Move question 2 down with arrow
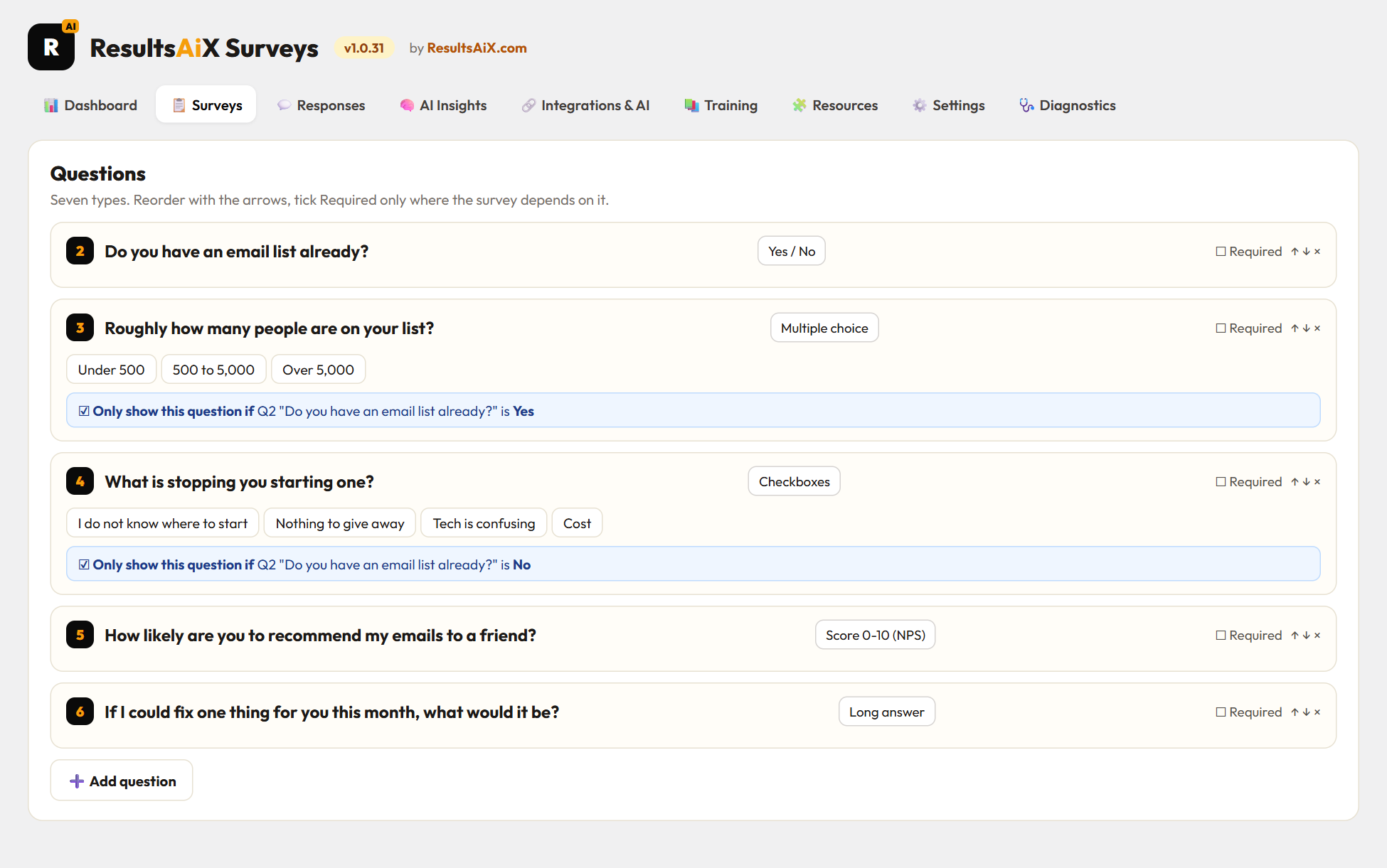 tap(1307, 252)
